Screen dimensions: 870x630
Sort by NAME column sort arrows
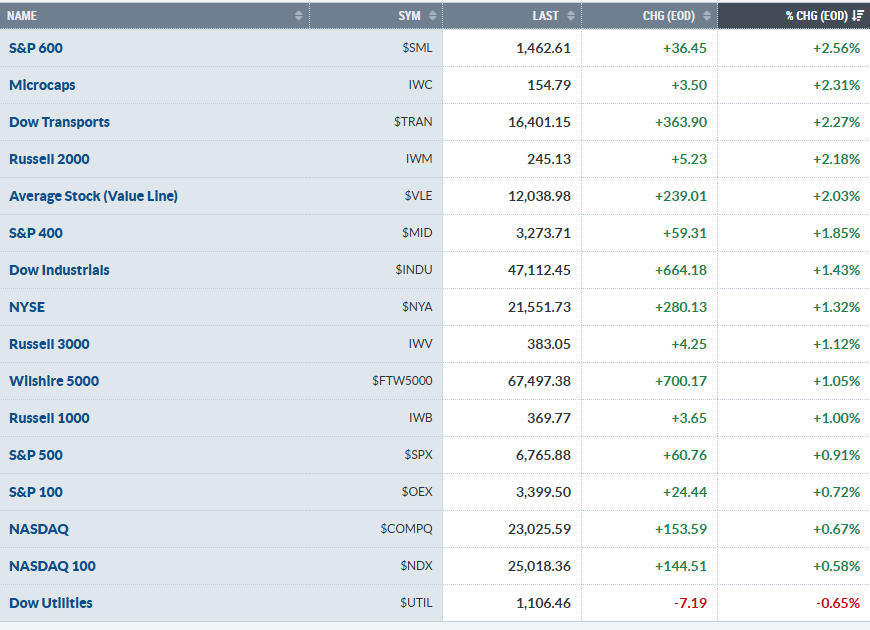[299, 16]
